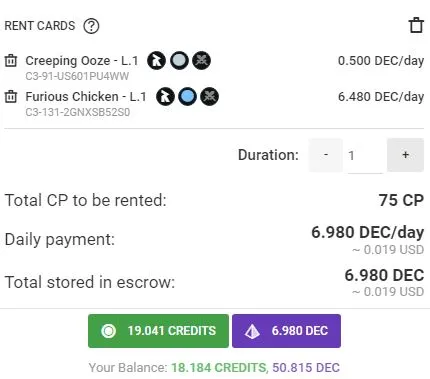Focus the Duration number input field
The image size is (430, 379).
coord(365,156)
